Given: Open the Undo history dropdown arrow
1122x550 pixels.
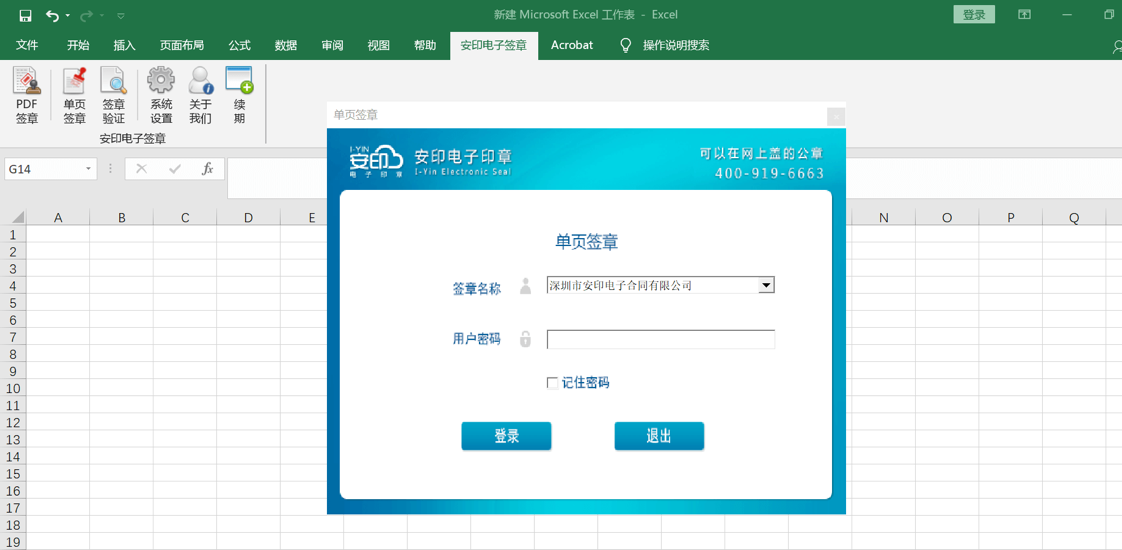Looking at the screenshot, I should pos(67,15).
